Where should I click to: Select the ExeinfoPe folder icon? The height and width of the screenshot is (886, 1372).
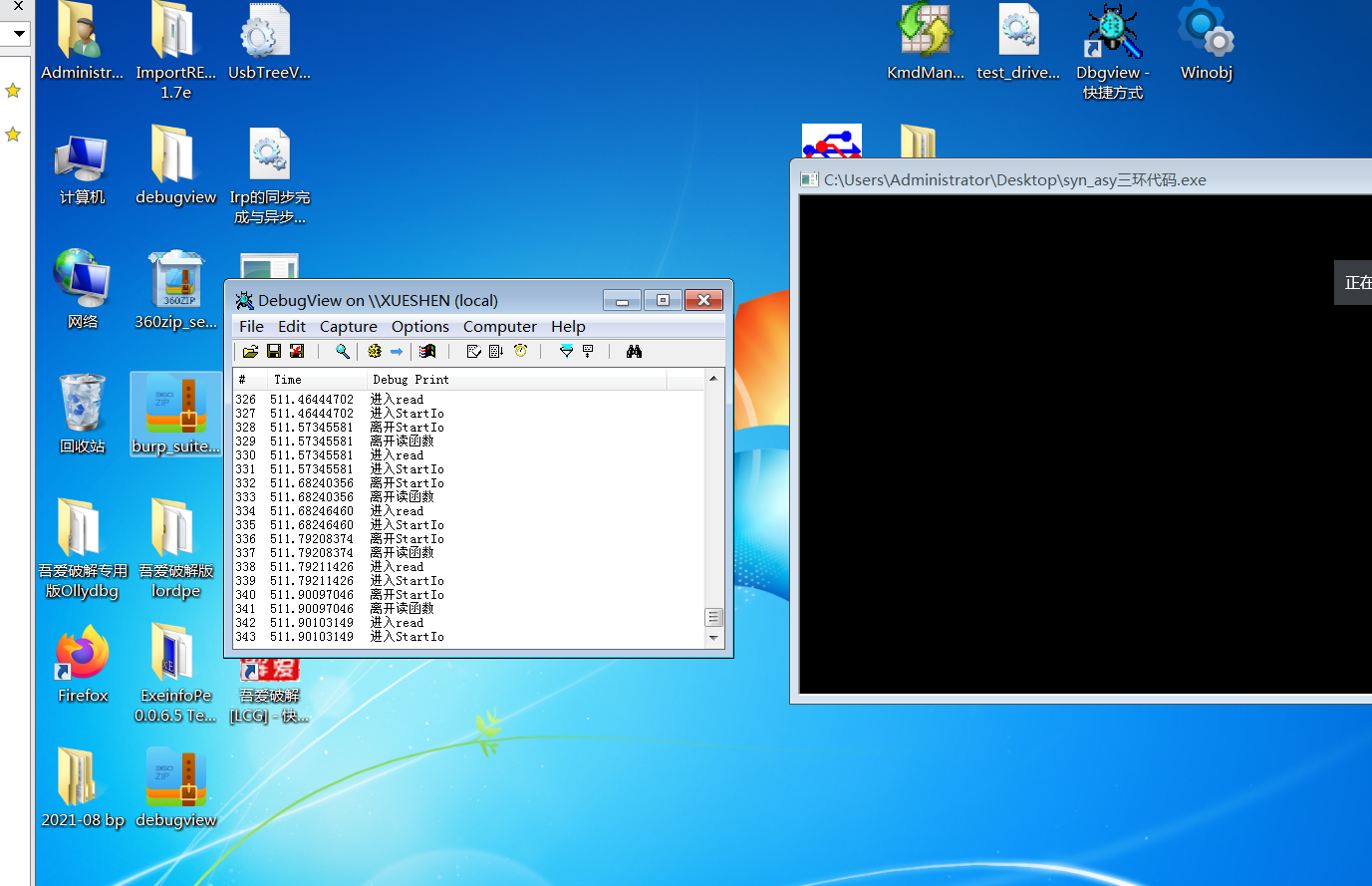tap(175, 673)
